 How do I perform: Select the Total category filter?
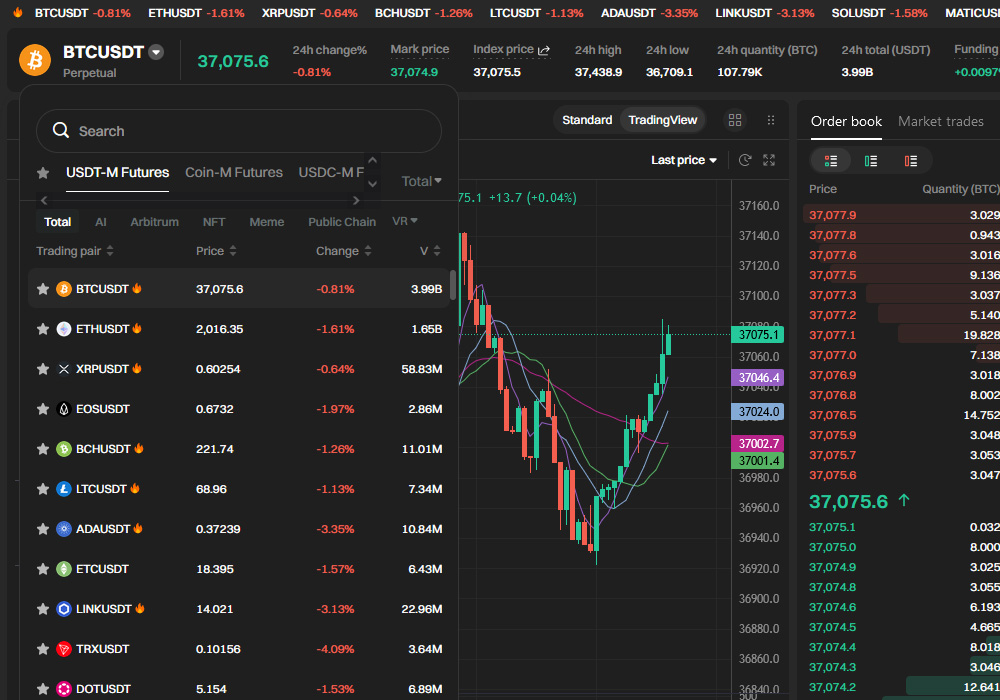[57, 222]
